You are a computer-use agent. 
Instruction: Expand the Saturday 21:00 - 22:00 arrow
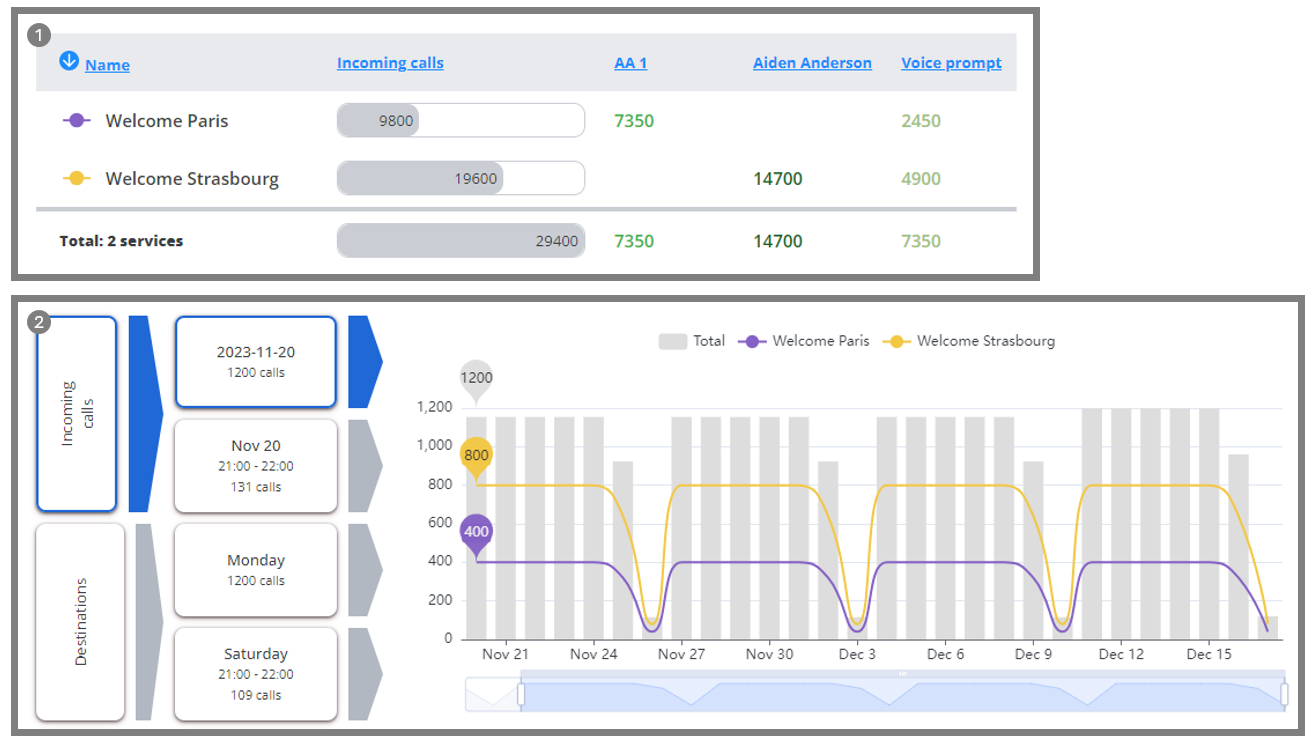[364, 674]
